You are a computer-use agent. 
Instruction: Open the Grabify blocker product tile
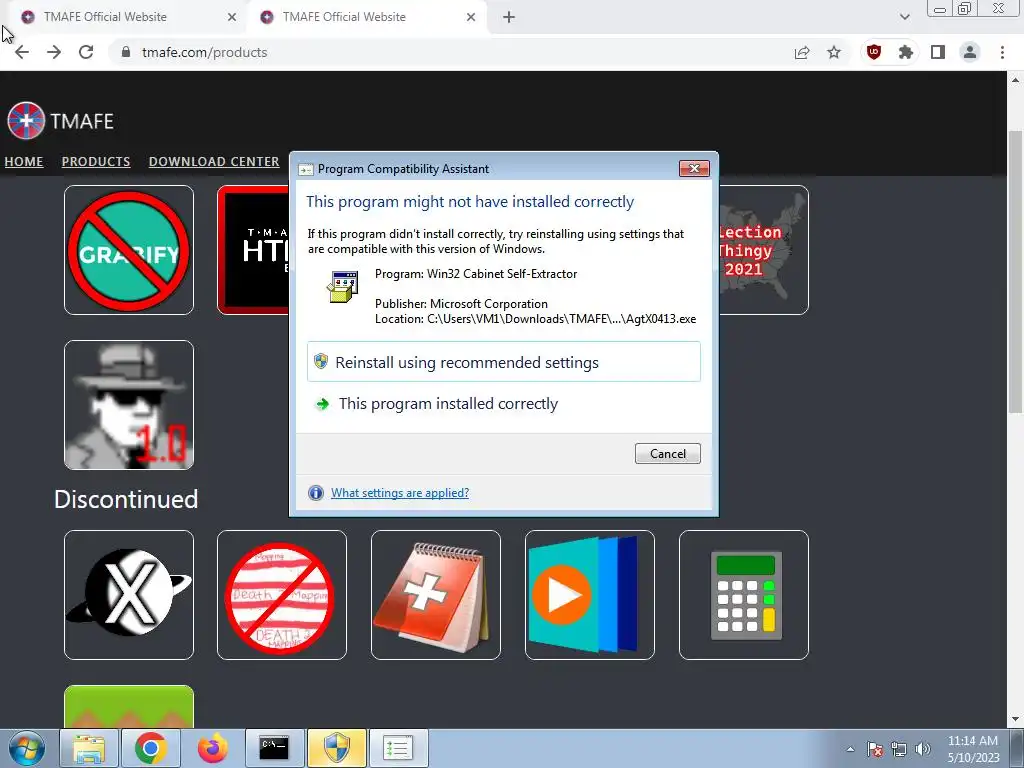129,250
